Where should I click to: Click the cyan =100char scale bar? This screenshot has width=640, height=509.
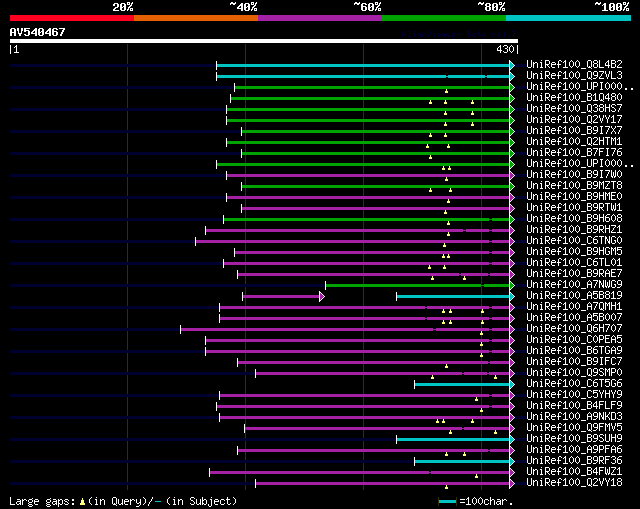click(x=447, y=501)
